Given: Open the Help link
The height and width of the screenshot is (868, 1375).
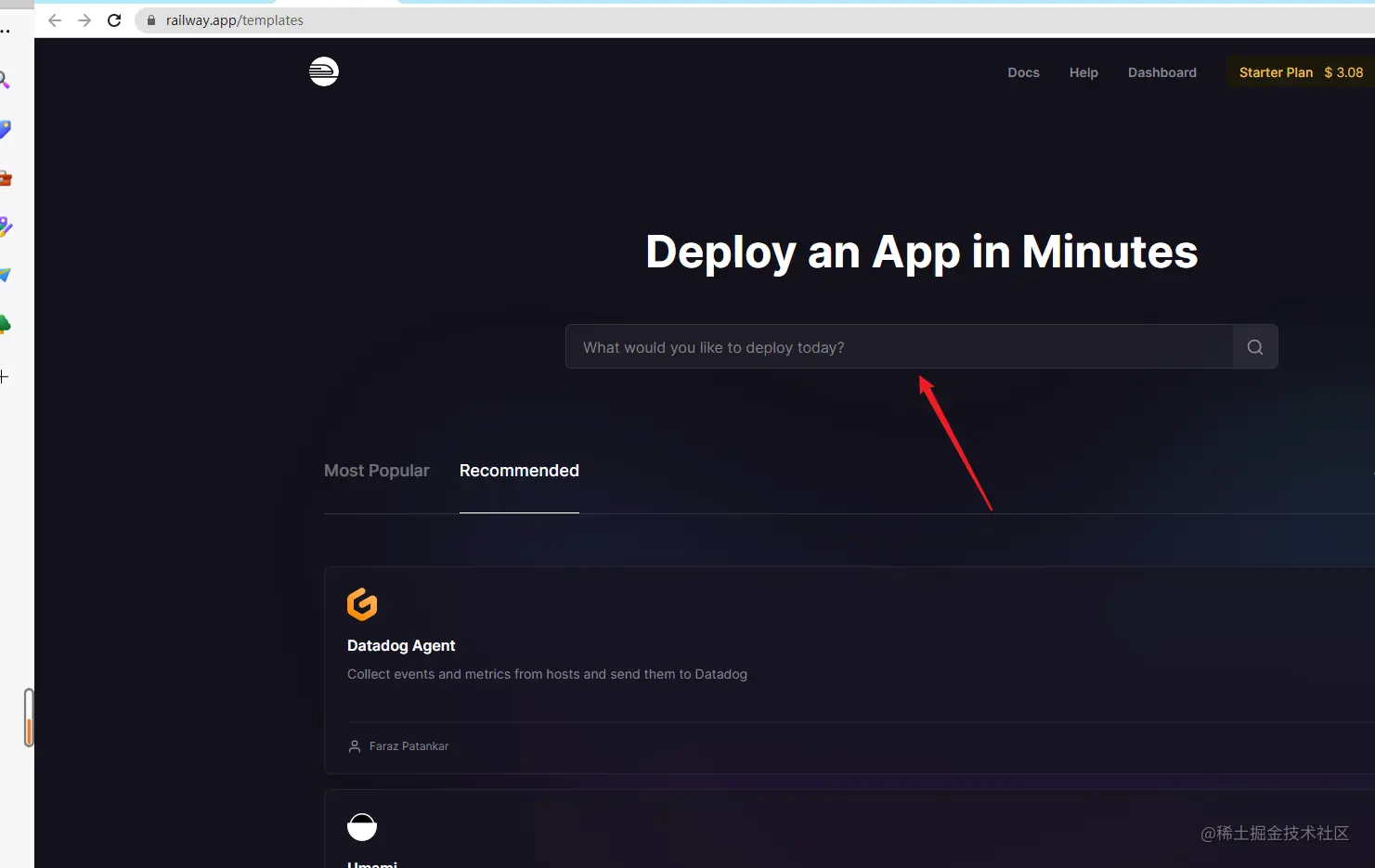Looking at the screenshot, I should (x=1083, y=72).
